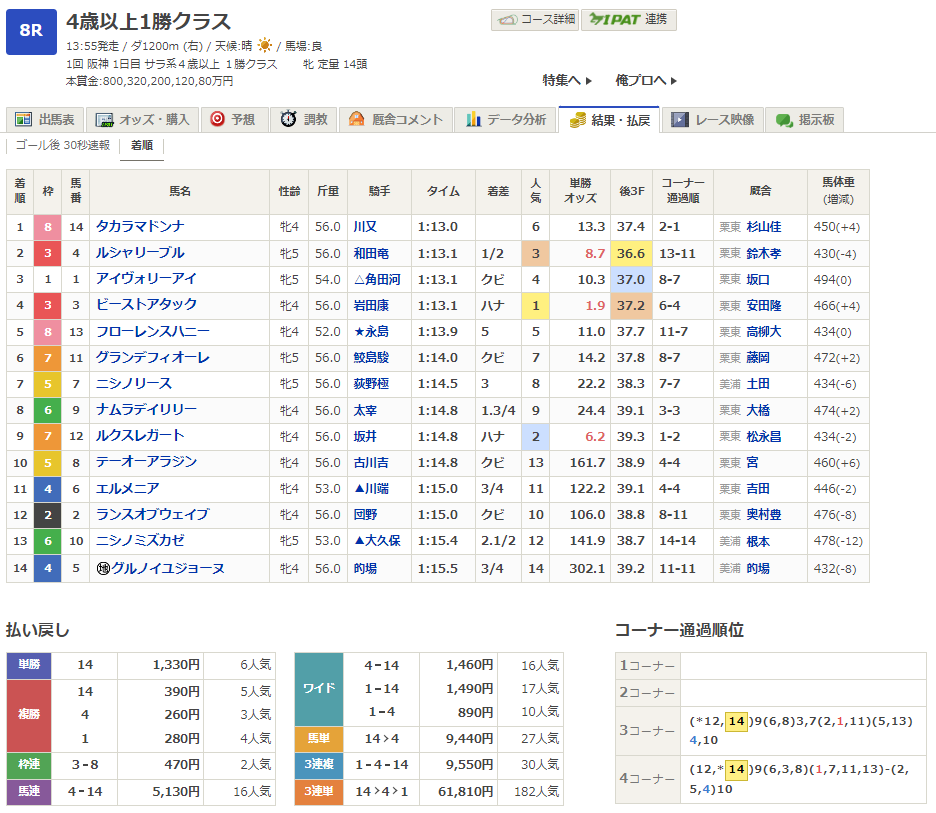Viewport: 936px width, 813px height.
Task: Click the IPAT 連携 button
Action: tap(630, 19)
